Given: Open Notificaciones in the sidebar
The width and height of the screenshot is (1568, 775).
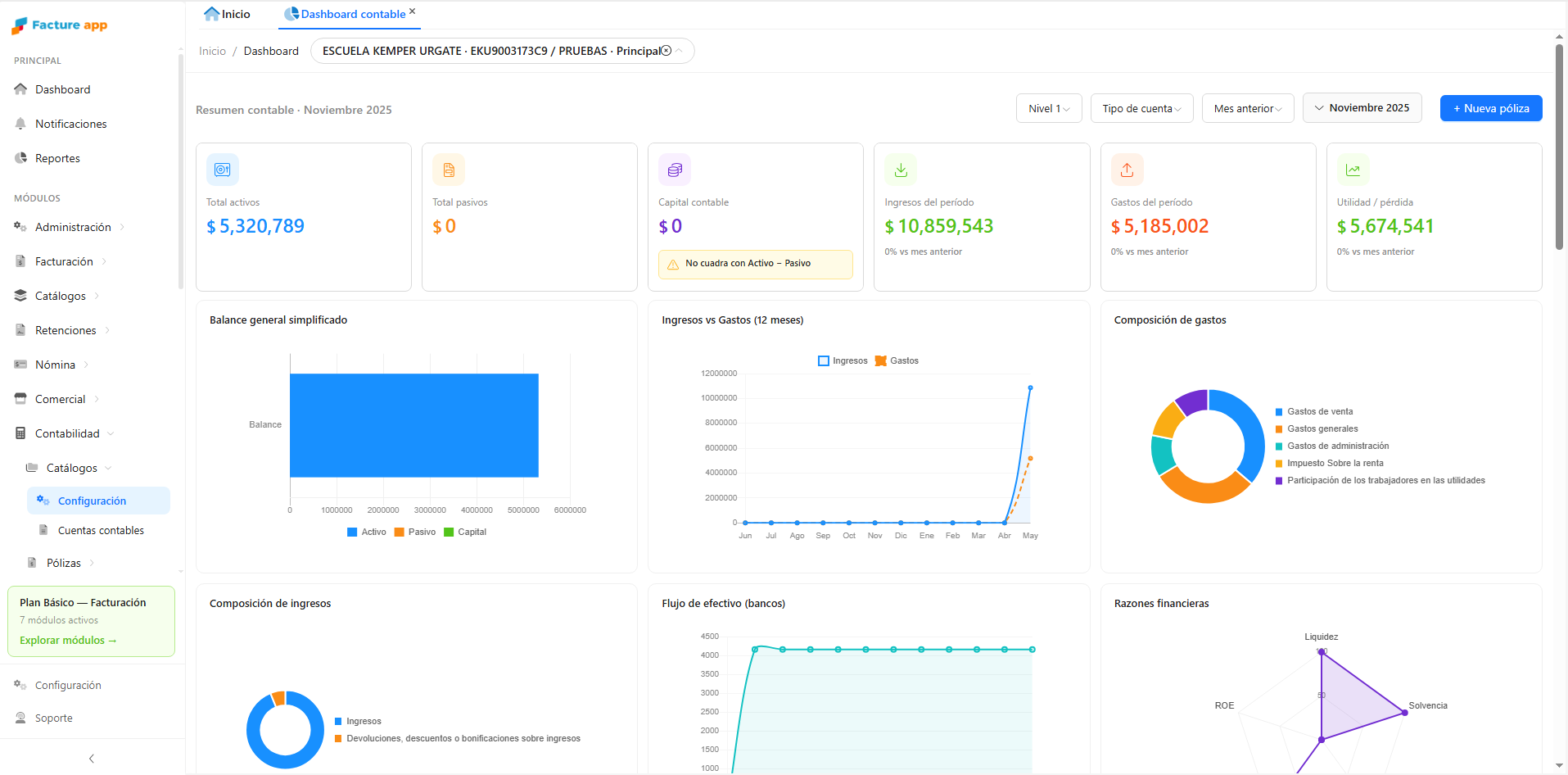Looking at the screenshot, I should click(71, 124).
